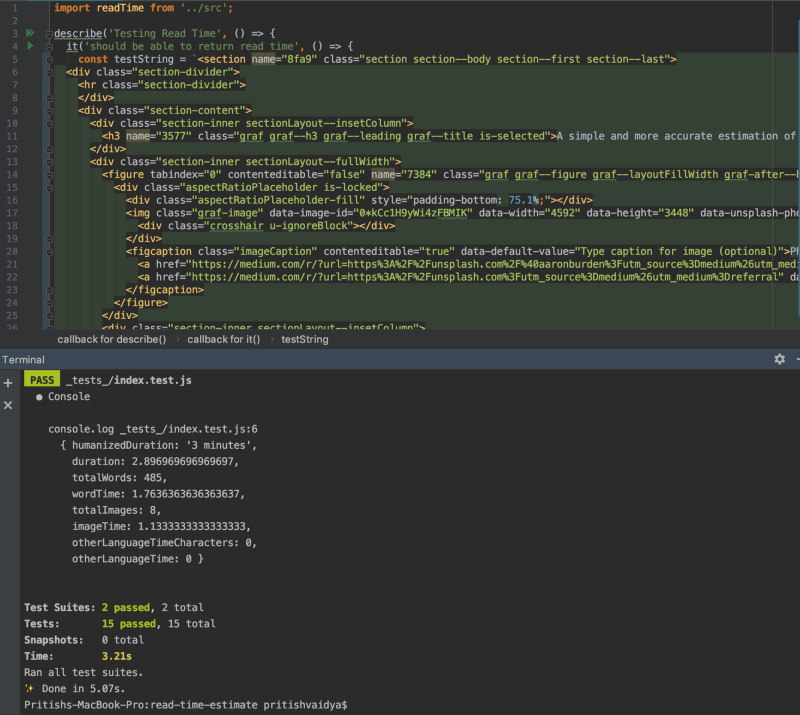Click the 'Snapshots: 0 total' line

pyautogui.click(x=84, y=640)
